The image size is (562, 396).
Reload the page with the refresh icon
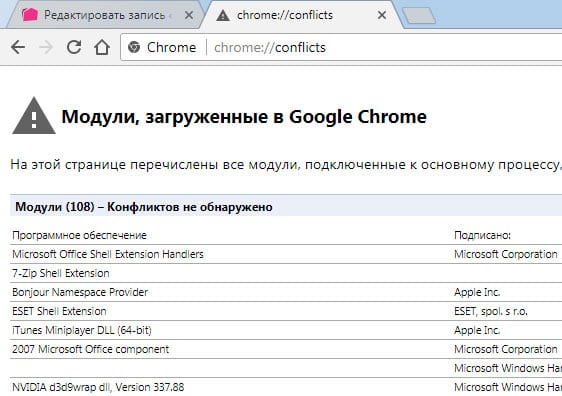click(x=74, y=47)
